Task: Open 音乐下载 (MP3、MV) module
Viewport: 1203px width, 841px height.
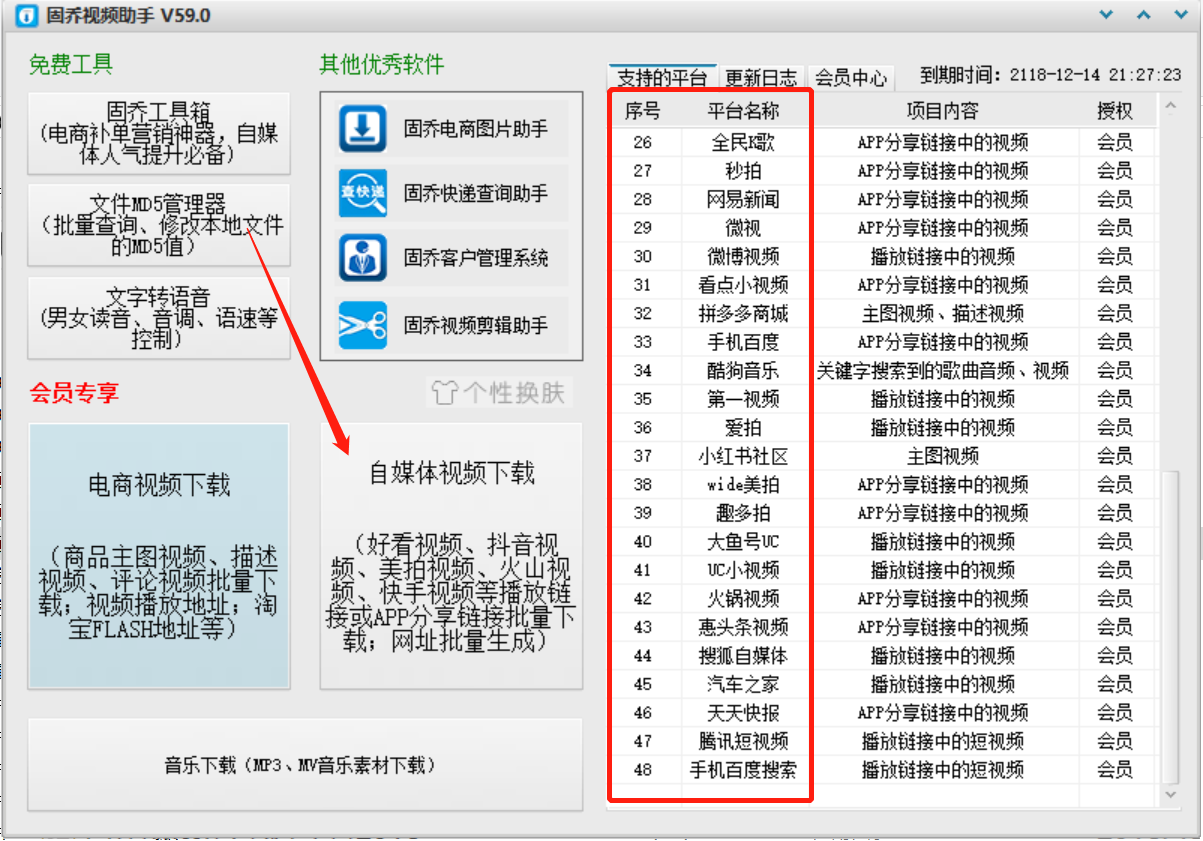Action: pyautogui.click(x=305, y=765)
